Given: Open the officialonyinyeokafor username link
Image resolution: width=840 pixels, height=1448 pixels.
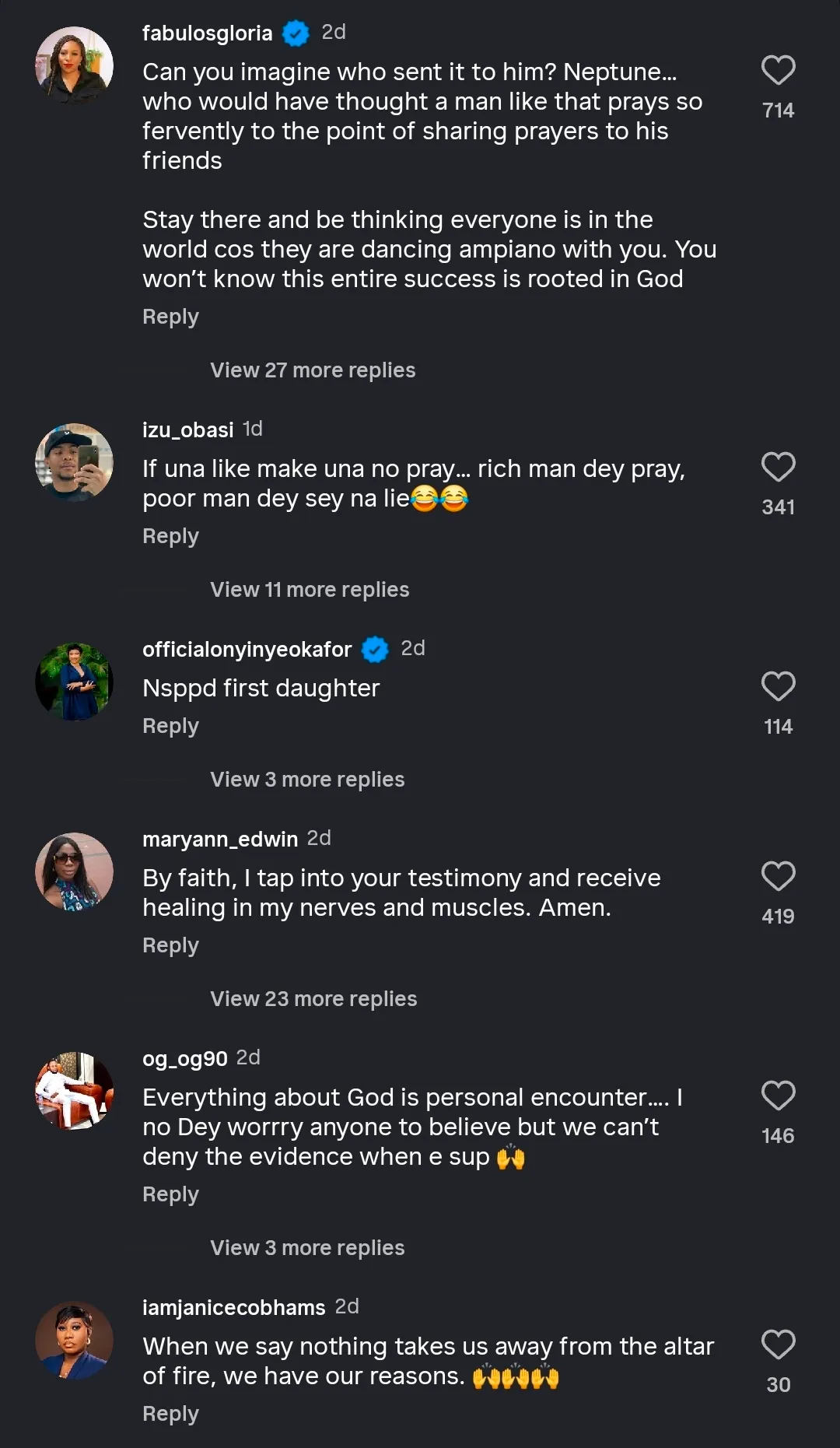Looking at the screenshot, I should click(x=247, y=650).
